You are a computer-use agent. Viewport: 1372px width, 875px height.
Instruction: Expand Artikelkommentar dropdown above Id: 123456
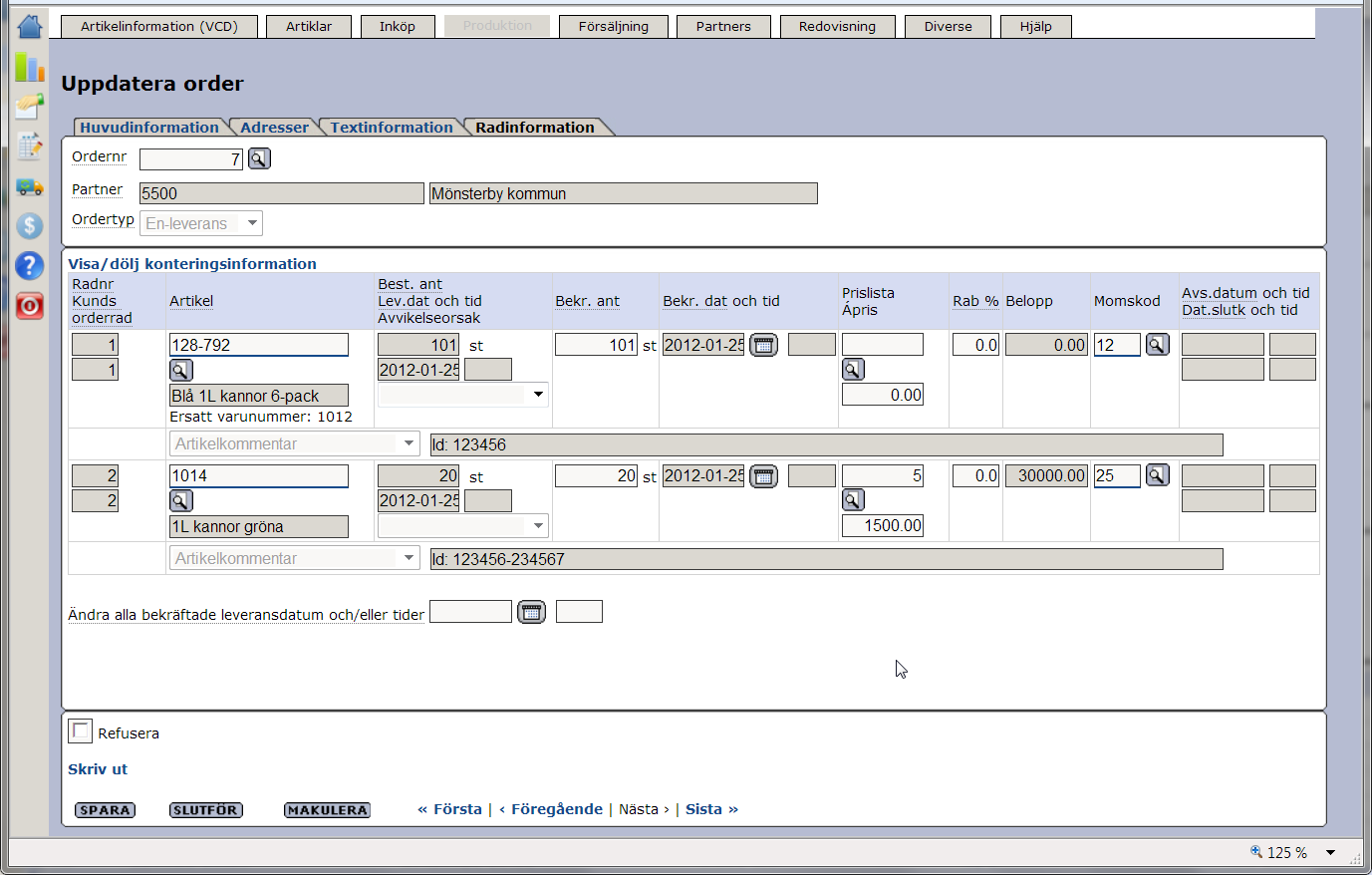[x=295, y=443]
